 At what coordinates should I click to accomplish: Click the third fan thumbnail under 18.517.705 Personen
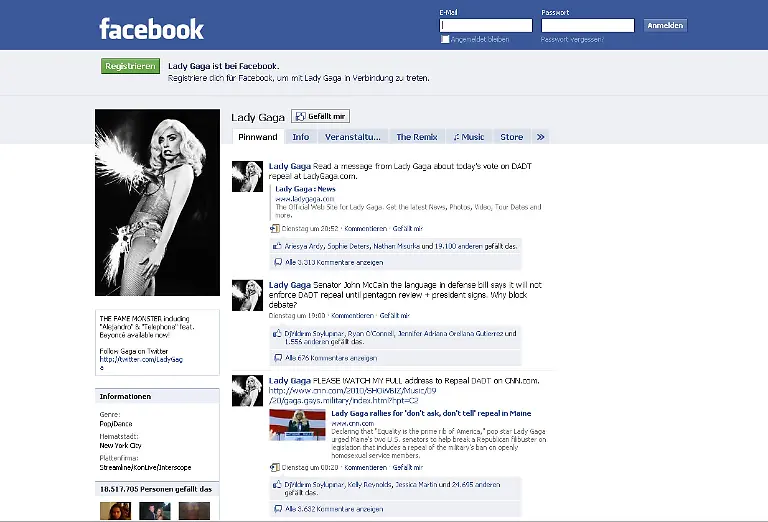(194, 511)
